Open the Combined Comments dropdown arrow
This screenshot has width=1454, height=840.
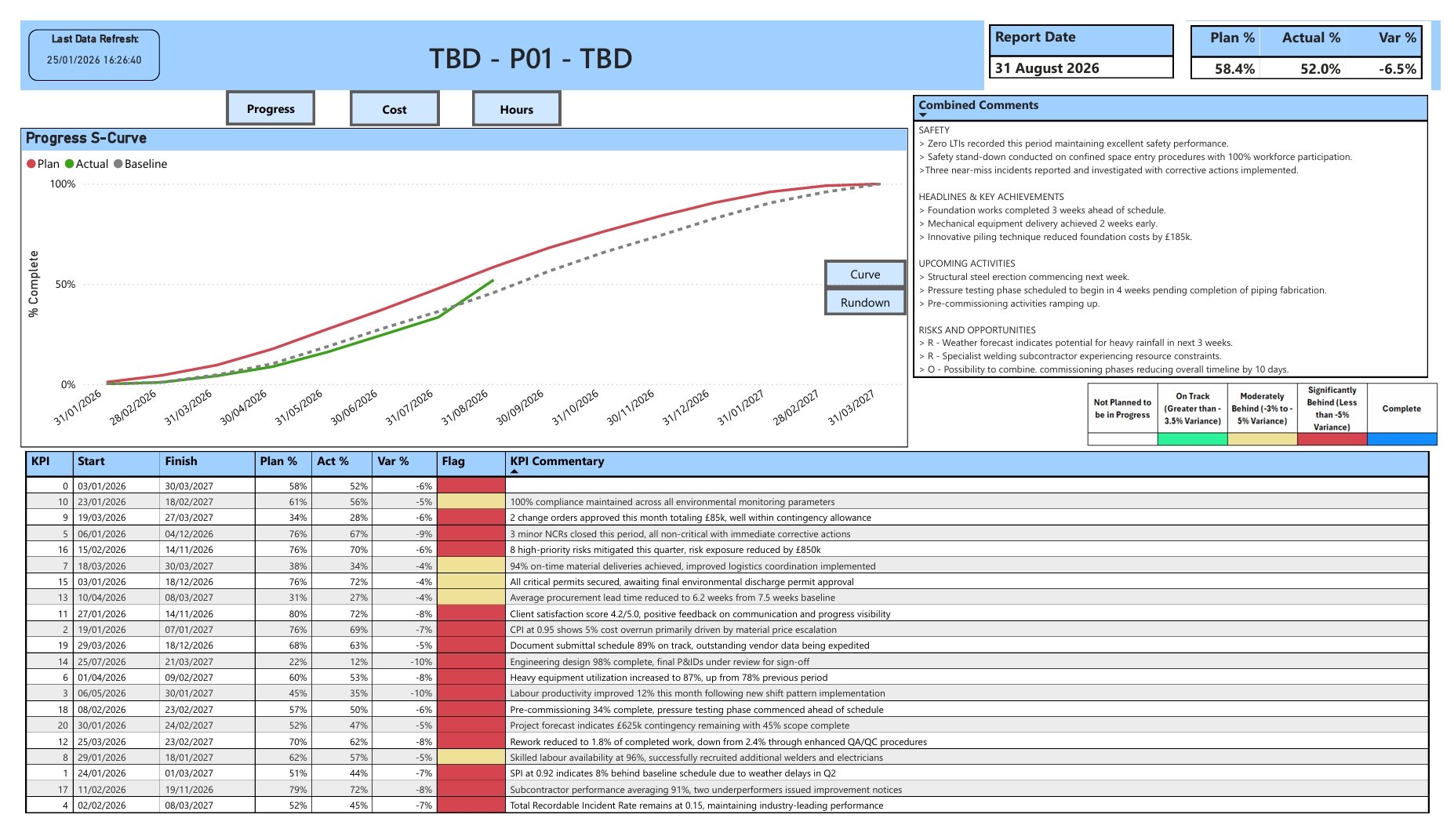click(x=921, y=115)
